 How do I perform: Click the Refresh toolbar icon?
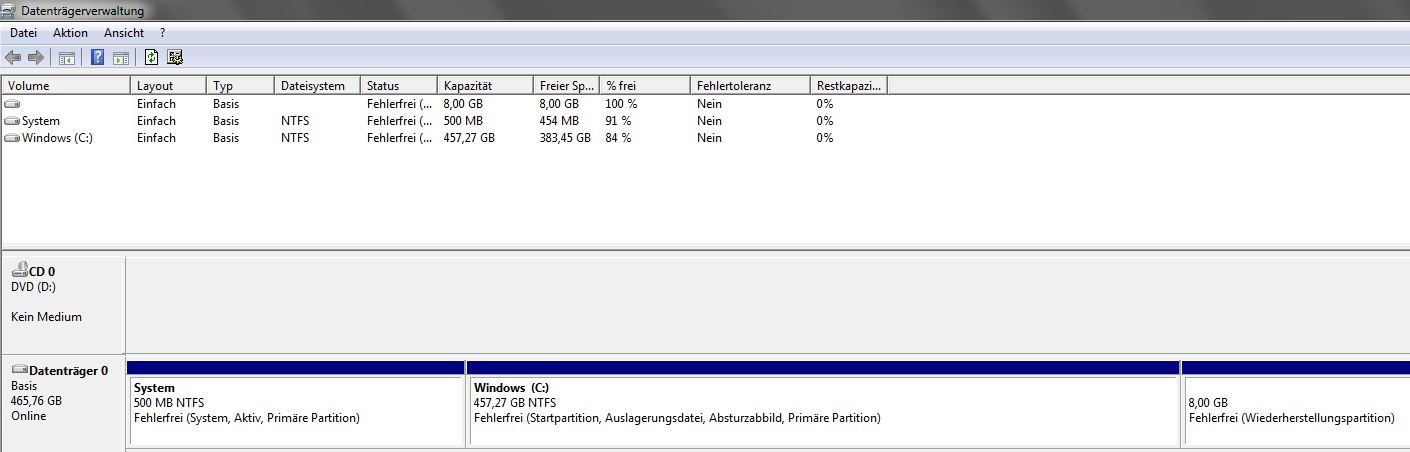point(152,58)
